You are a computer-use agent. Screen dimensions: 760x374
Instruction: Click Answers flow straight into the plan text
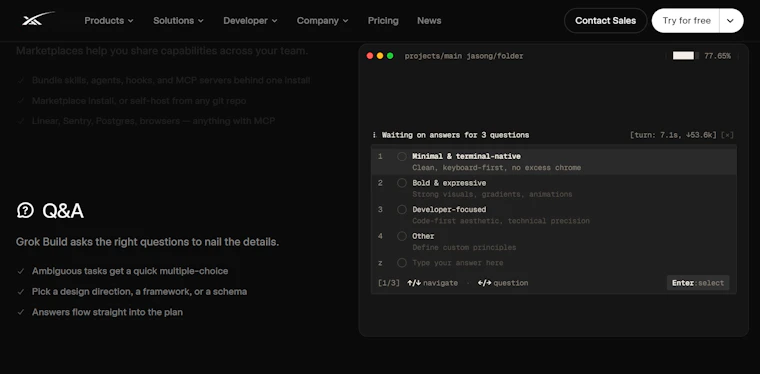tap(107, 312)
